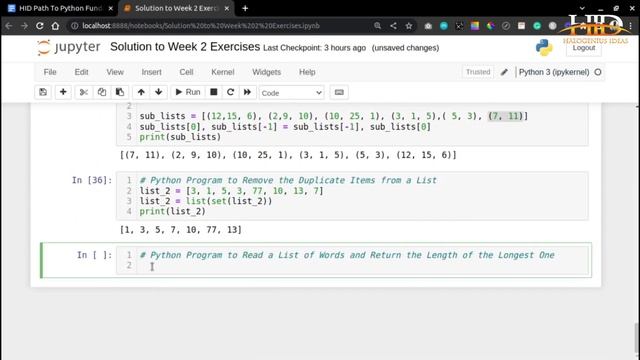
Task: Close the HID Path To Python tab
Action: click(x=111, y=8)
